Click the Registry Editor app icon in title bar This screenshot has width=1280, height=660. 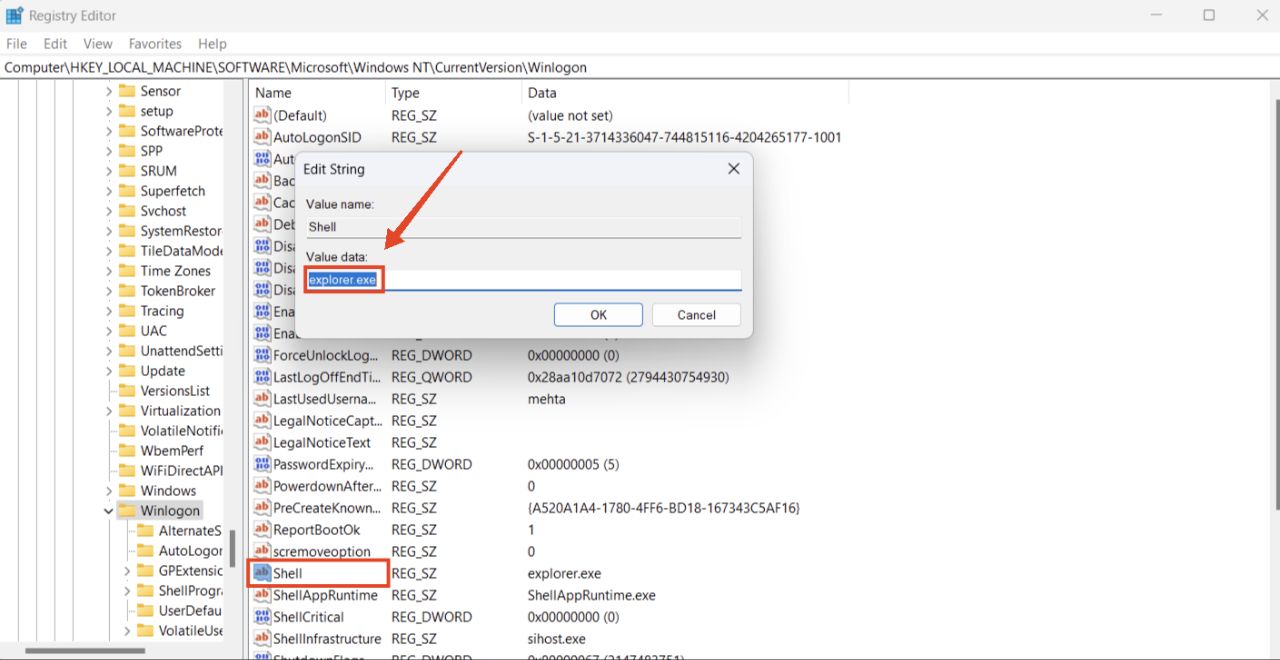[x=15, y=16]
